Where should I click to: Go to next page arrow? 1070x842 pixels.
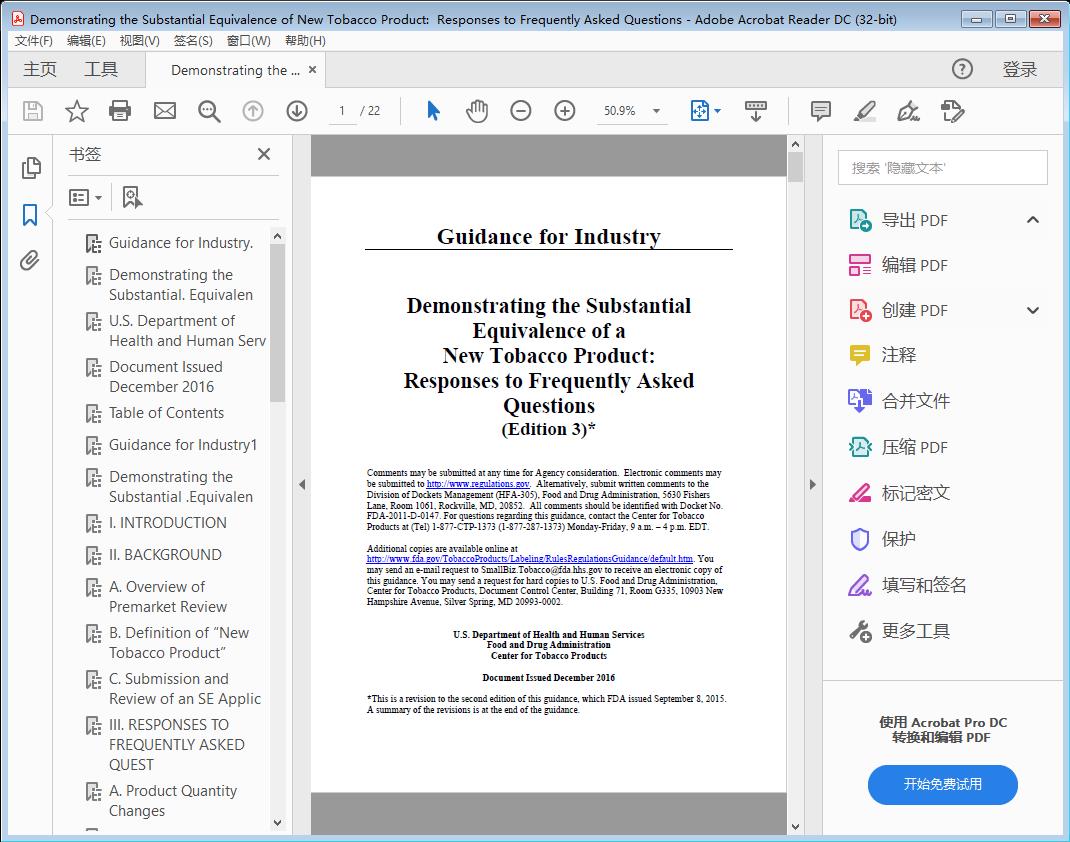pyautogui.click(x=297, y=111)
